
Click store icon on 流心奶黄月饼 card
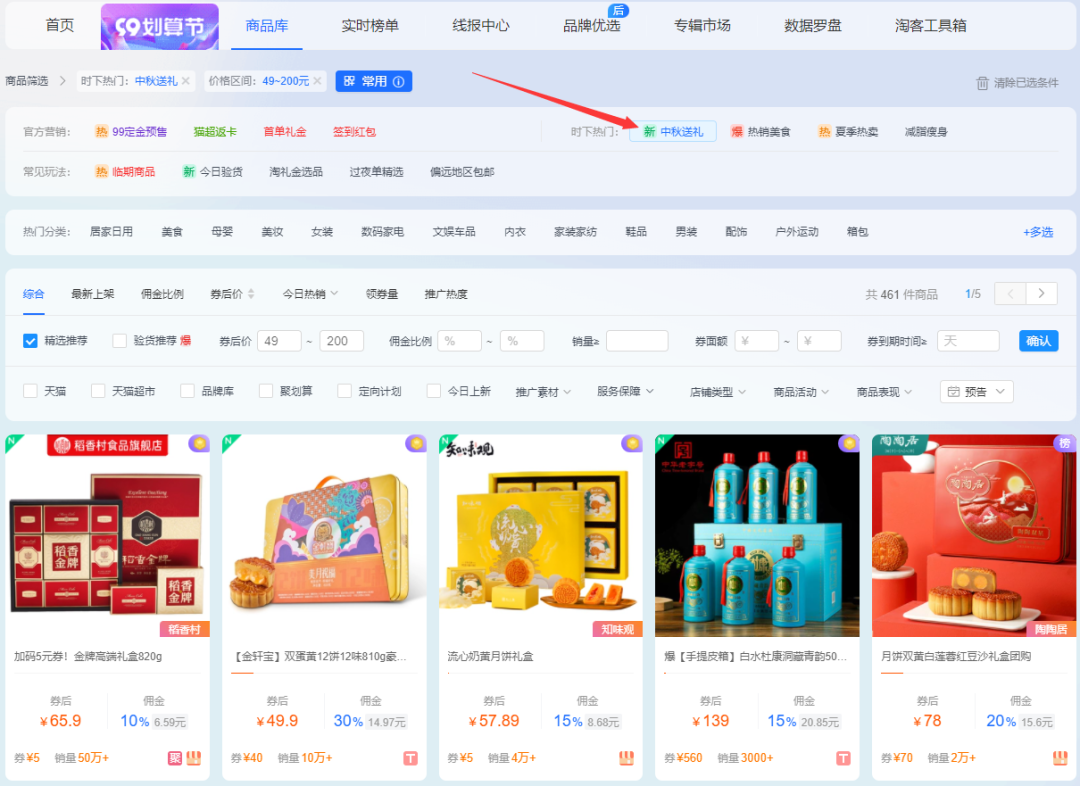click(x=626, y=758)
